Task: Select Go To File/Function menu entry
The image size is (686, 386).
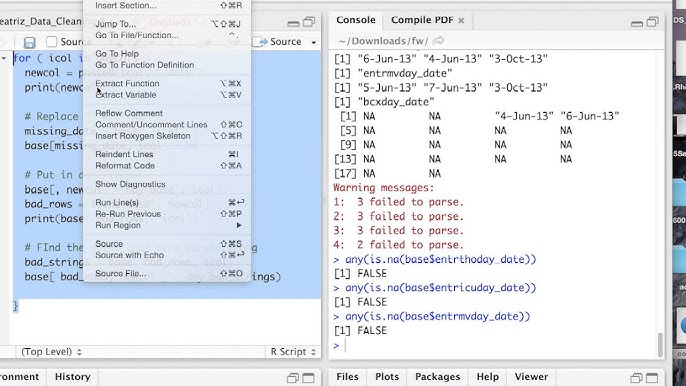Action: pyautogui.click(x=167, y=35)
